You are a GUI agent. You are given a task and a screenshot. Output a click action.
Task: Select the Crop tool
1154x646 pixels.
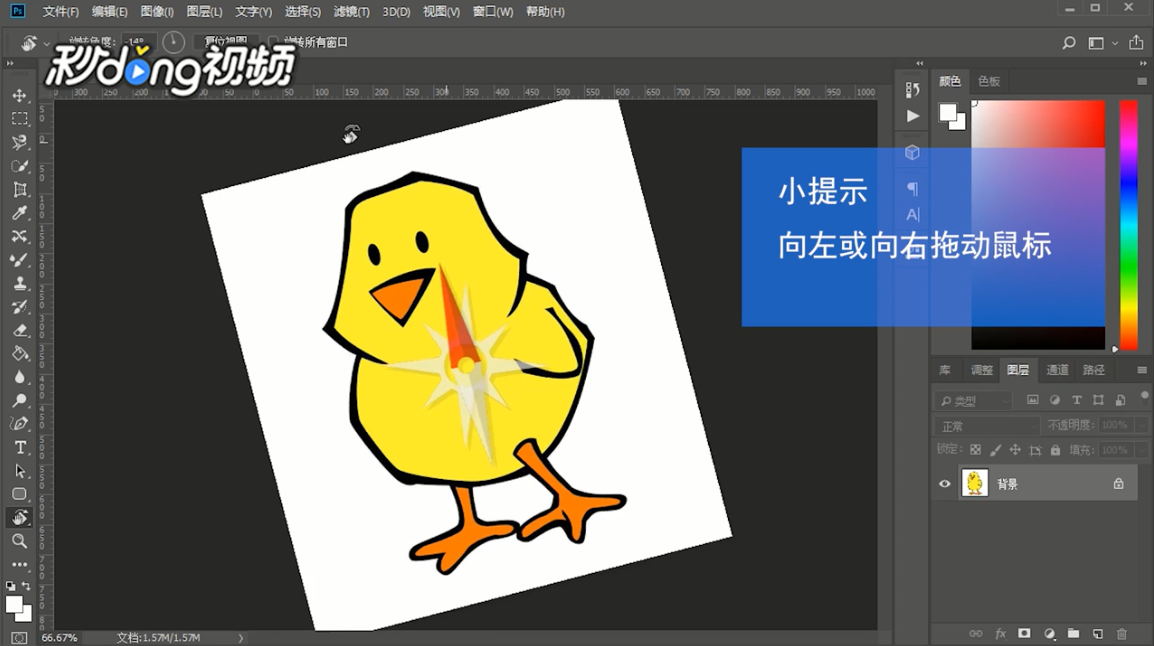(x=20, y=190)
